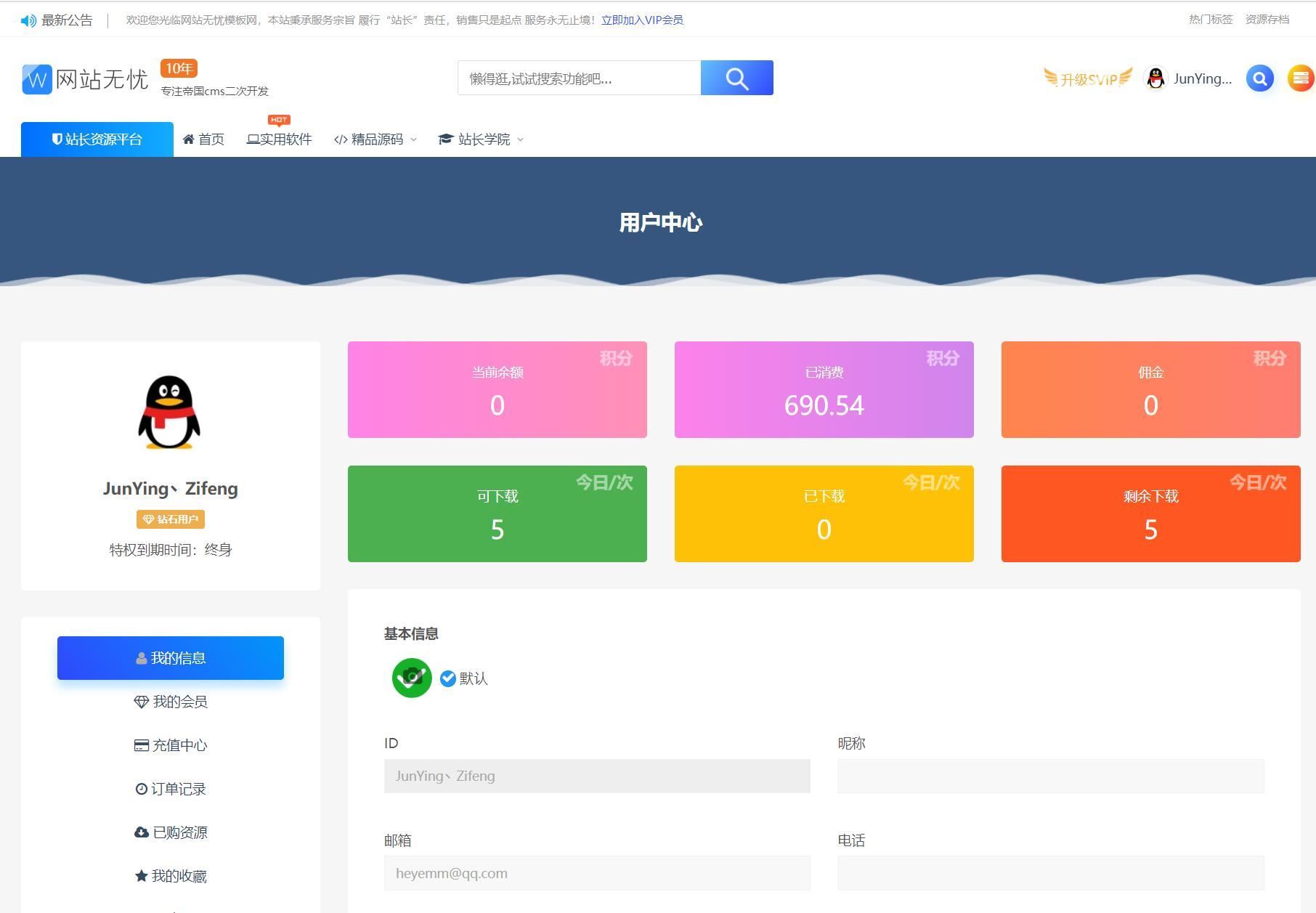The width and height of the screenshot is (1316, 913).
Task: Click the 用户中心 banner title
Action: tap(661, 222)
